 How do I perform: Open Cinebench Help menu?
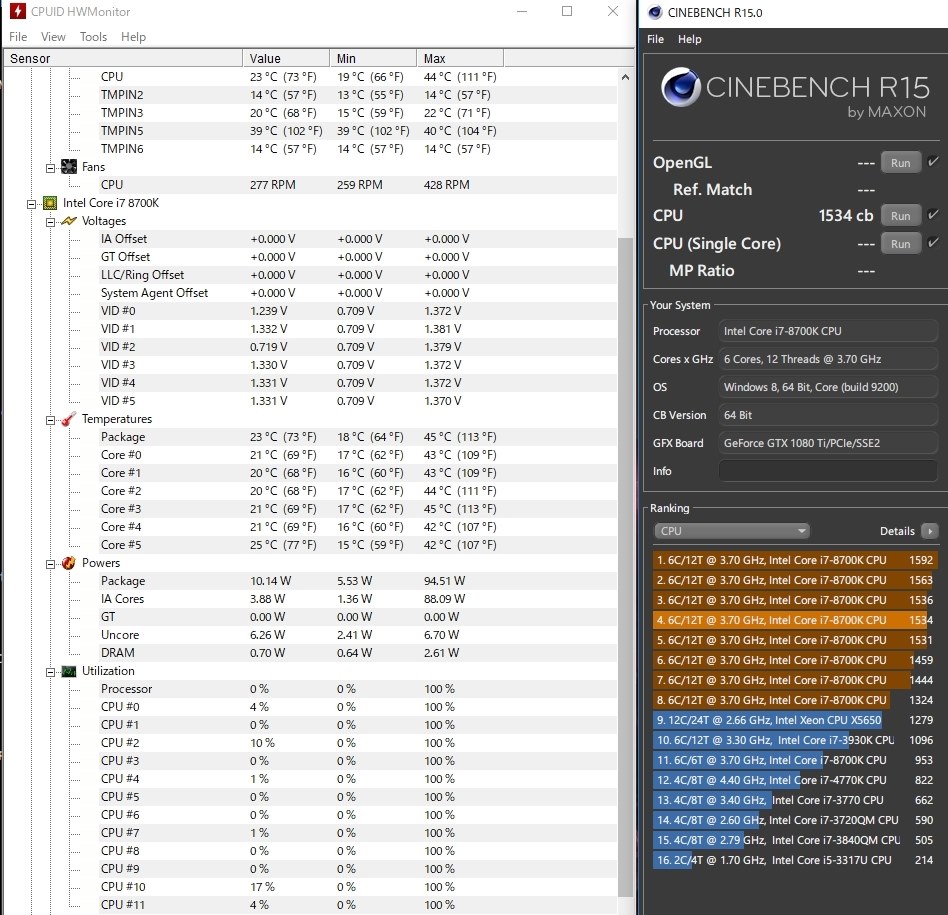tap(689, 39)
